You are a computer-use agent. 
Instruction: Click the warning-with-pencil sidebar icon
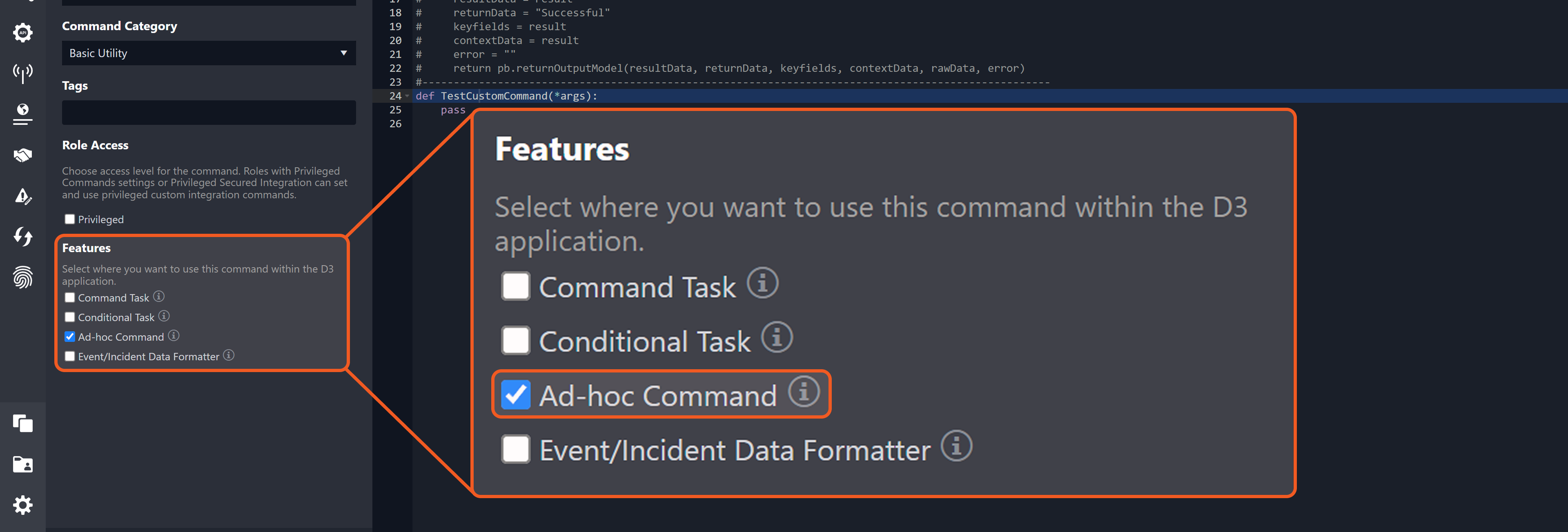click(22, 196)
